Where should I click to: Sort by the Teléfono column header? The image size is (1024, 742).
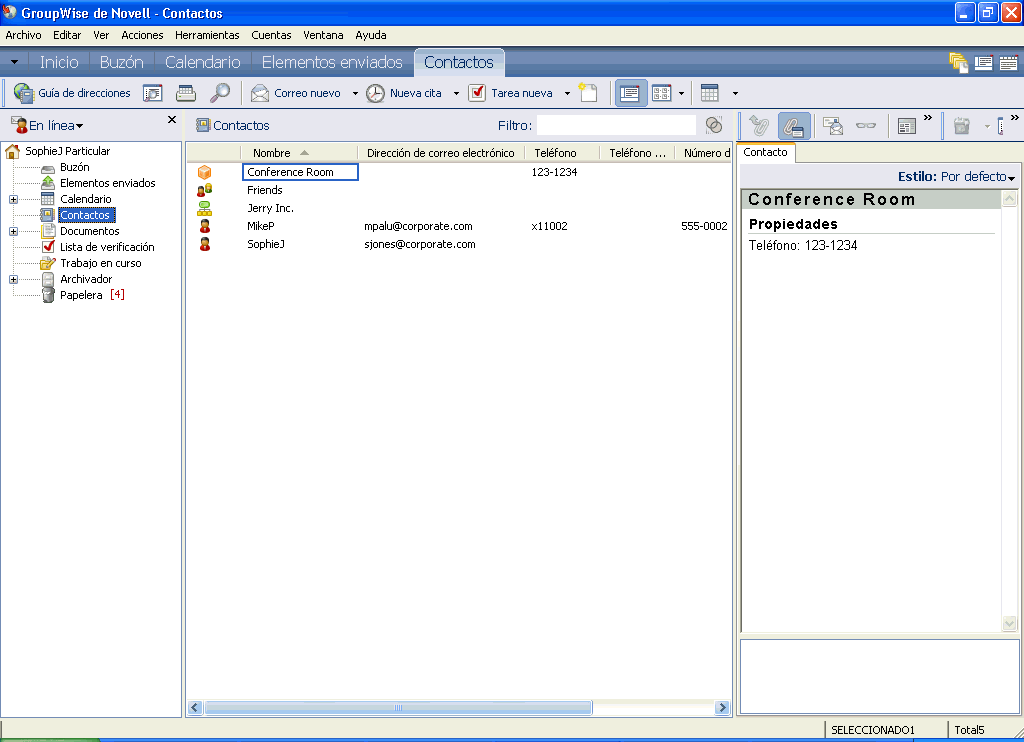(x=562, y=153)
